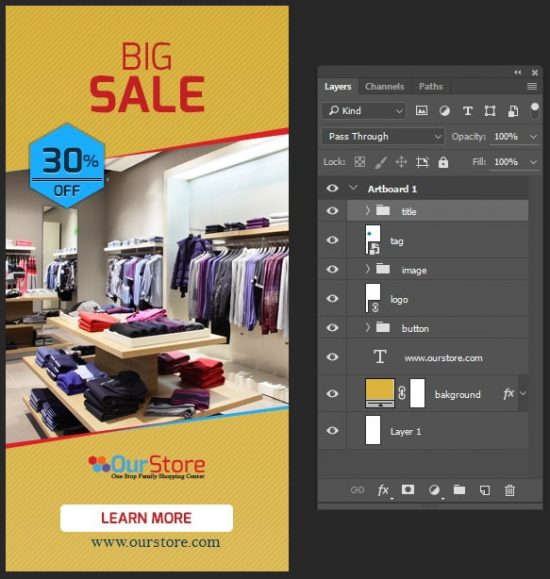550x579 pixels.
Task: Filter layers by pixel layer icon
Action: point(421,110)
